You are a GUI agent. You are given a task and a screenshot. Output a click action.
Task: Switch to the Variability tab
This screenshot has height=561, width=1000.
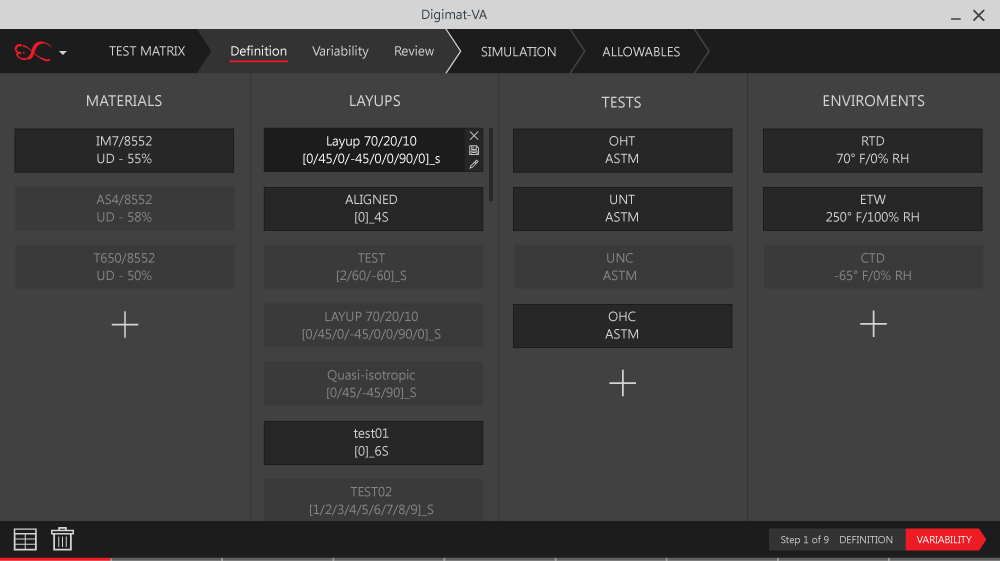coord(340,51)
